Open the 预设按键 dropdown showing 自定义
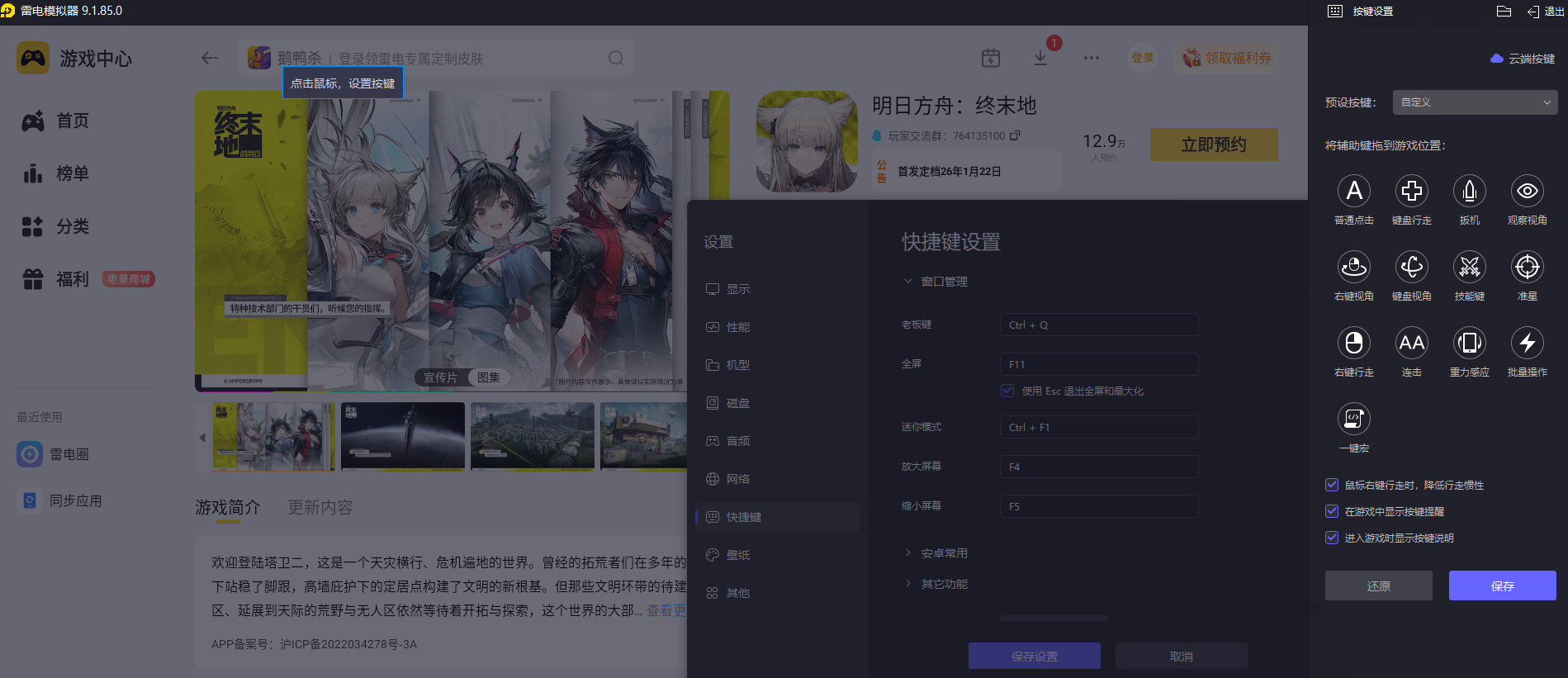The height and width of the screenshot is (678, 1568). coord(1476,102)
